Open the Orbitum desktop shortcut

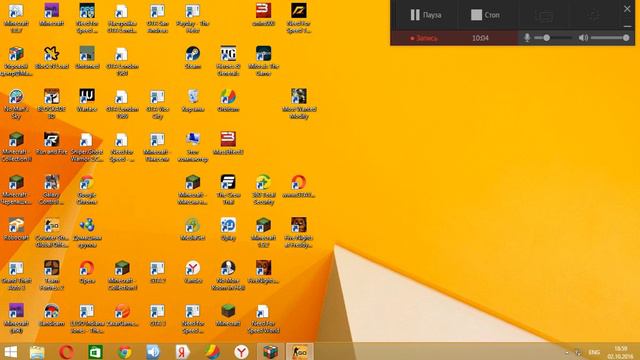[x=228, y=100]
